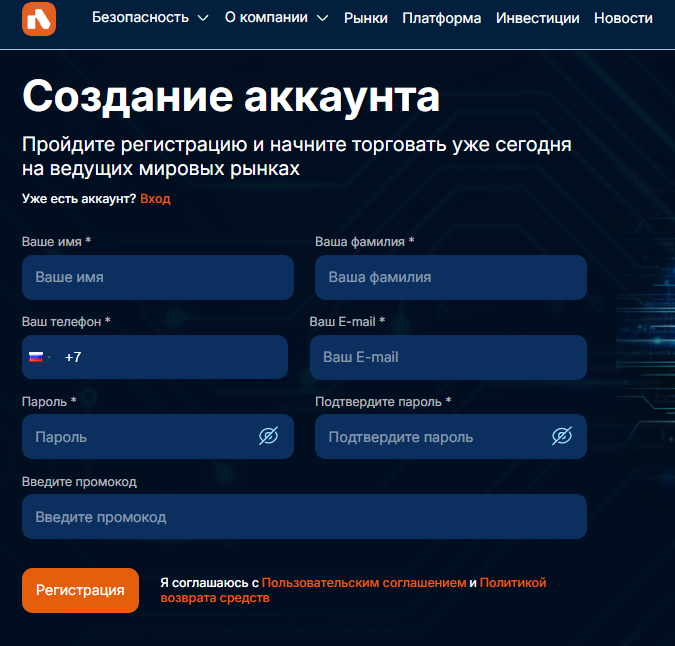Open the Пользовательским соглашением link

tap(364, 582)
